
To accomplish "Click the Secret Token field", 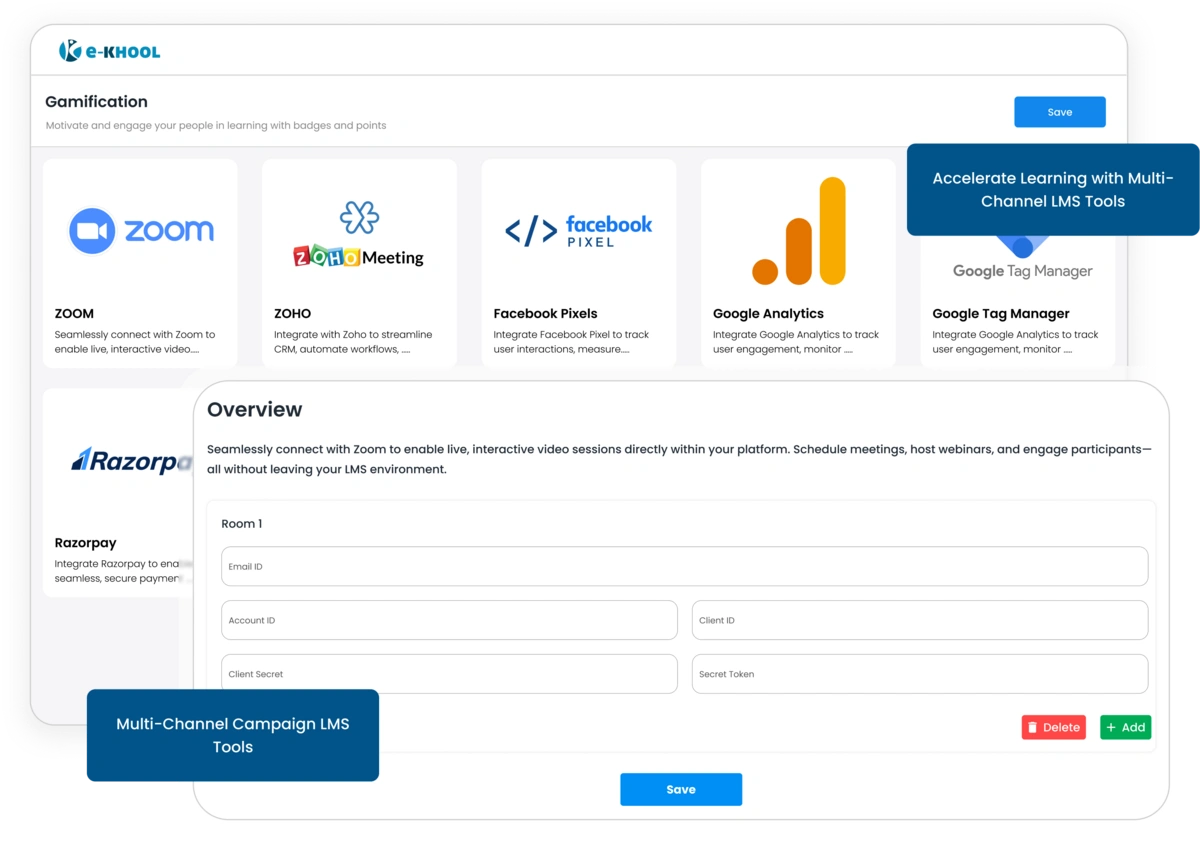I will point(919,674).
